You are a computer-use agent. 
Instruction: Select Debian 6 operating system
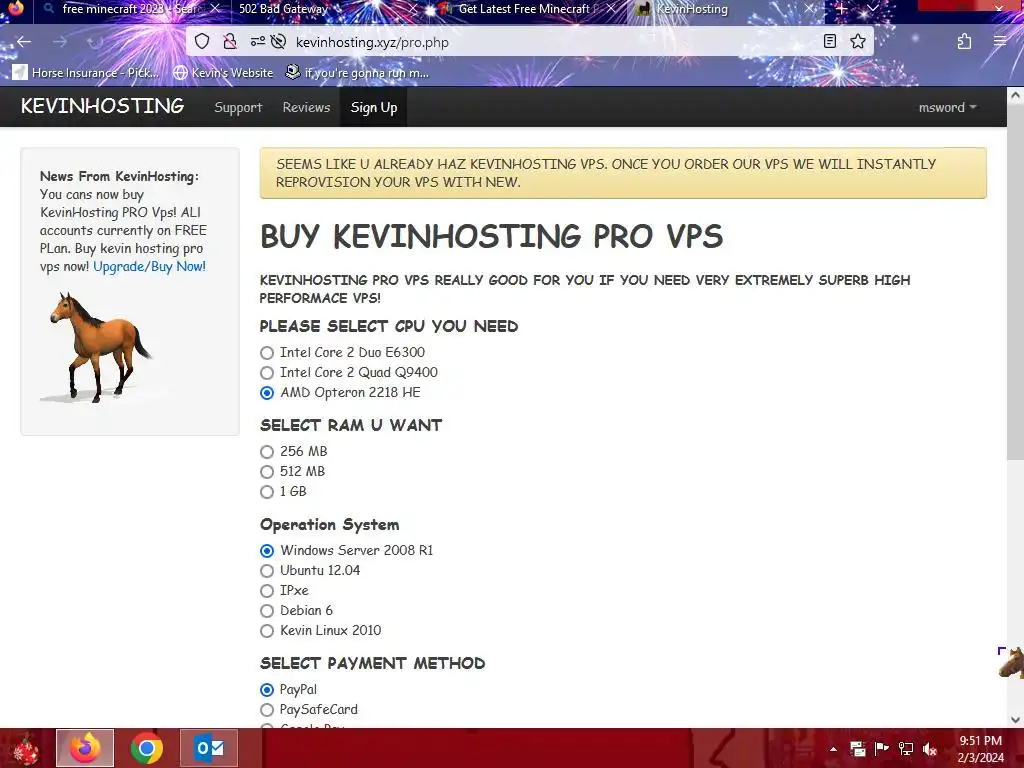[x=266, y=611]
